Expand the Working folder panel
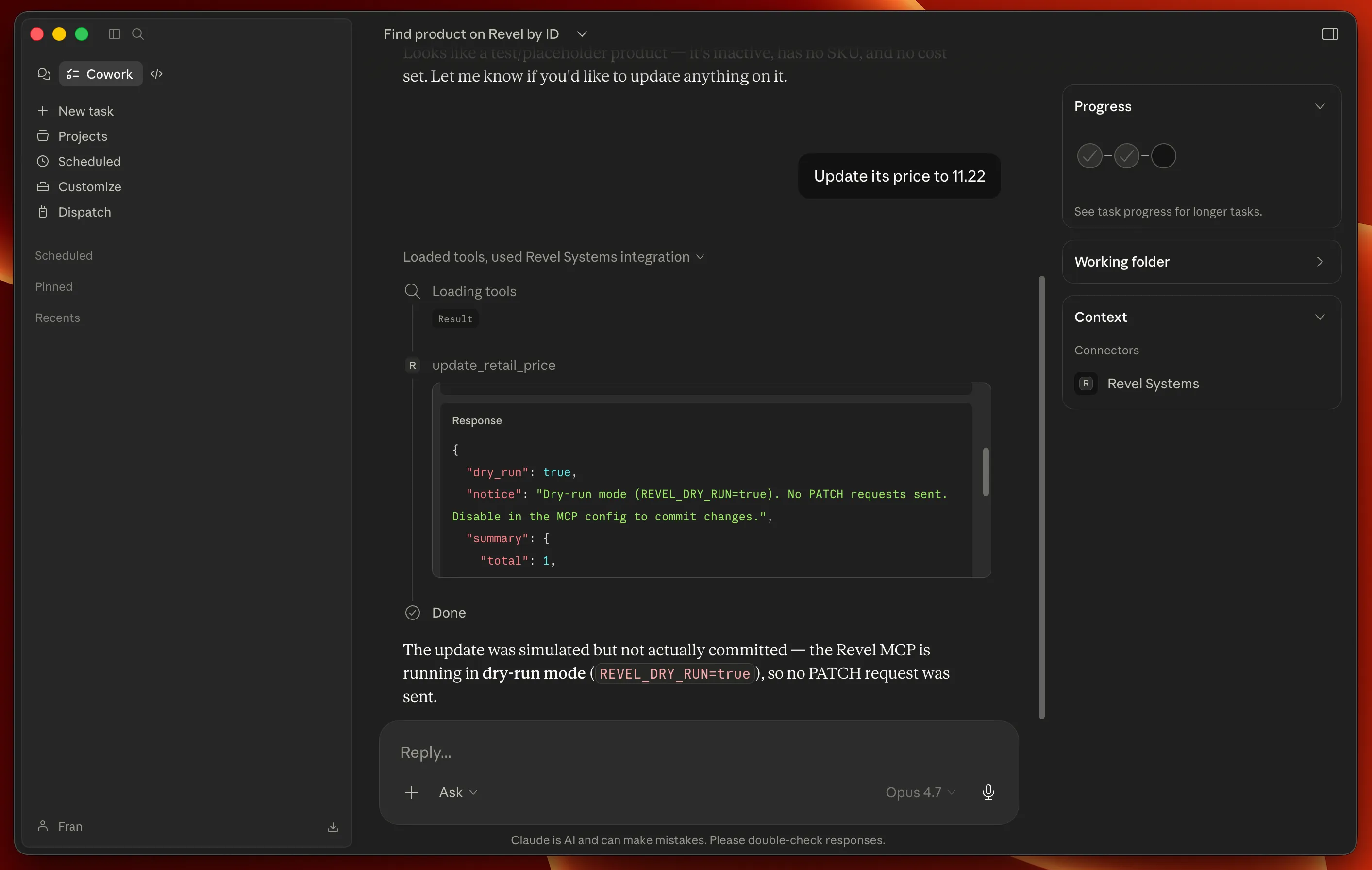1372x870 pixels. point(1320,262)
